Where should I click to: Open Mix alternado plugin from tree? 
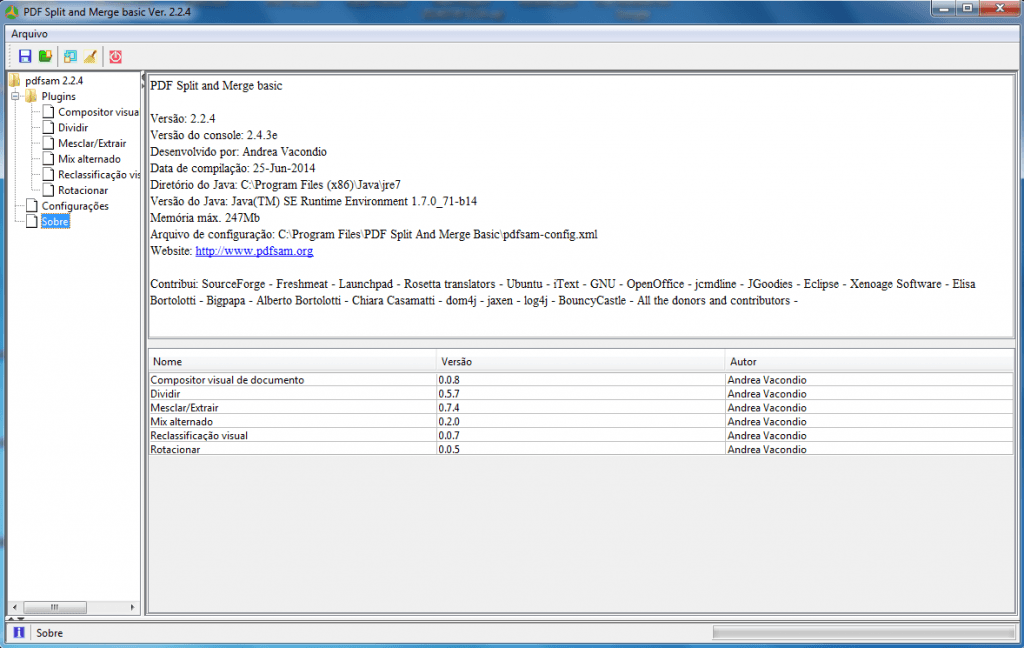[x=89, y=159]
